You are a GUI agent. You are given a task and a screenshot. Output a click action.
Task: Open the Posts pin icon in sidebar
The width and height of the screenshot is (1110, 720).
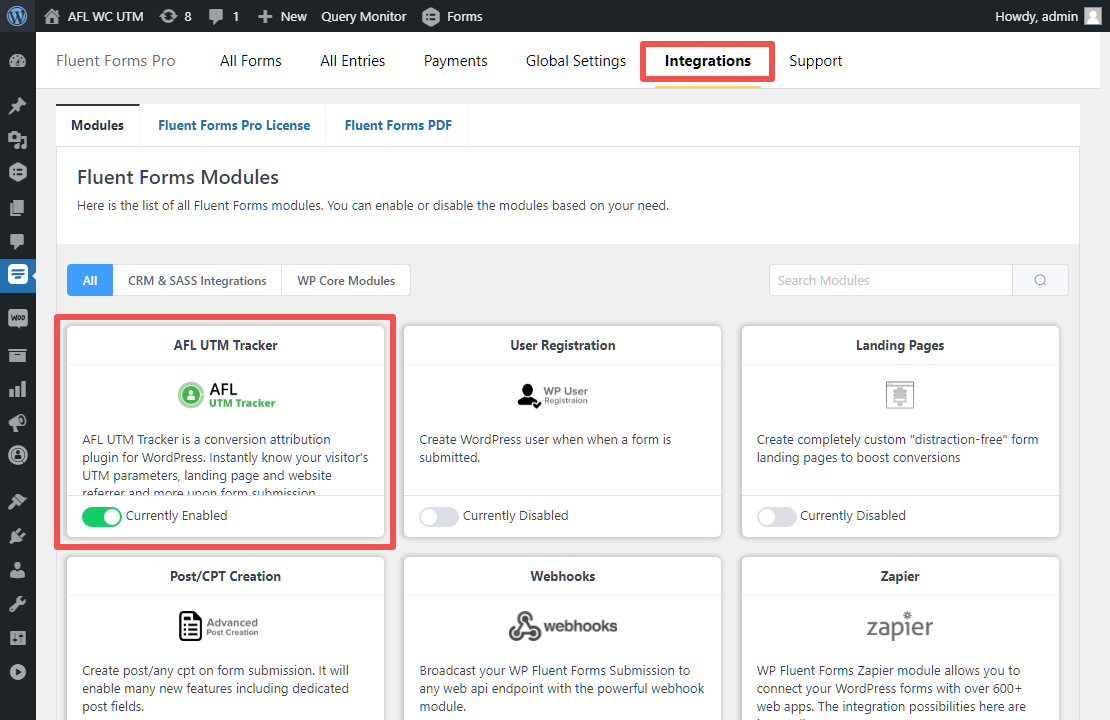coord(18,105)
